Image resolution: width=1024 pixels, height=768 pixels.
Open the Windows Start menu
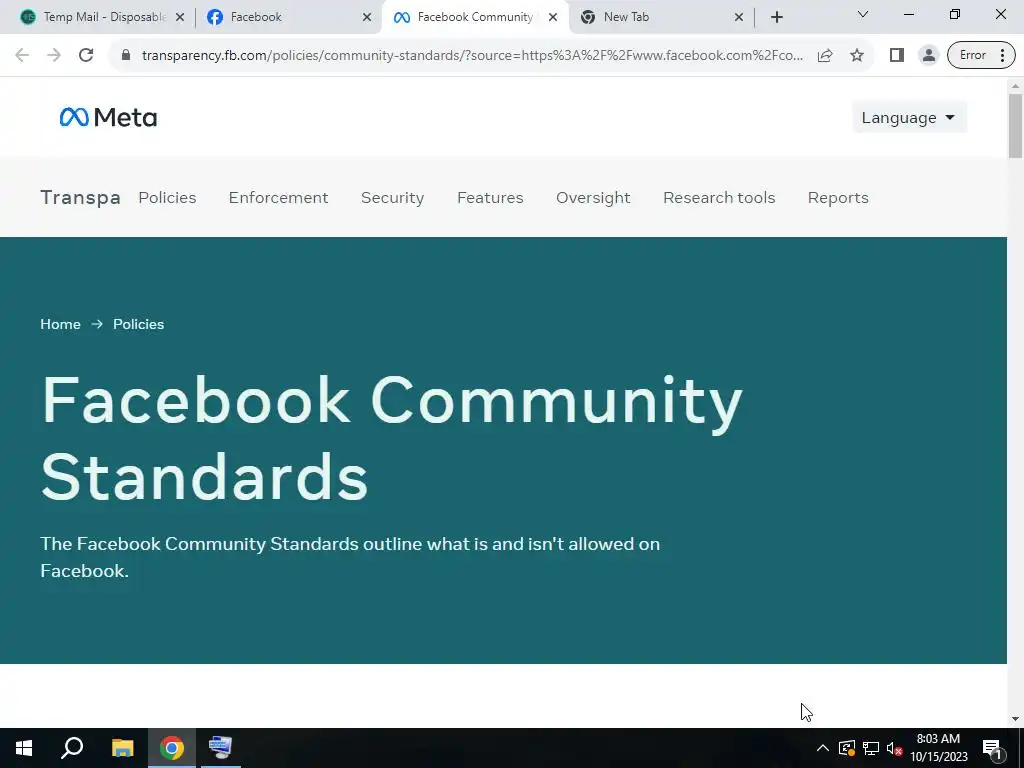(24, 748)
